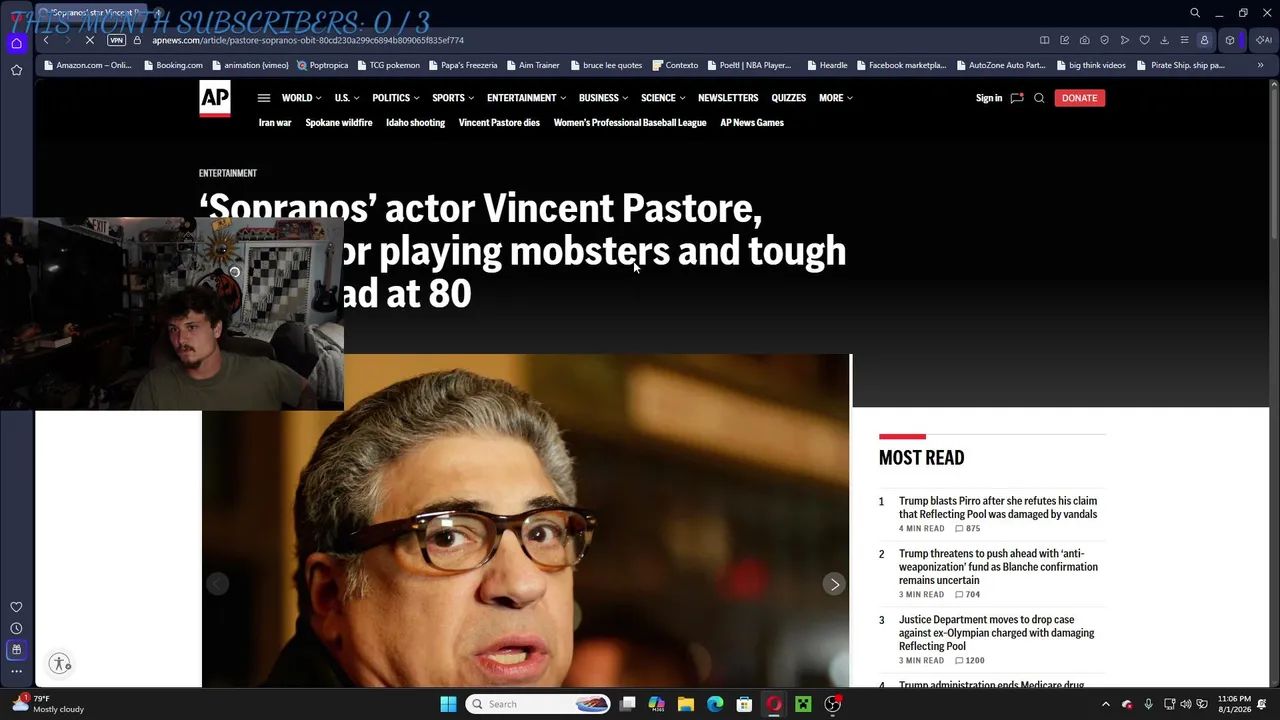1280x720 pixels.
Task: Open the Trump blasts Pirro story
Action: (x=998, y=508)
